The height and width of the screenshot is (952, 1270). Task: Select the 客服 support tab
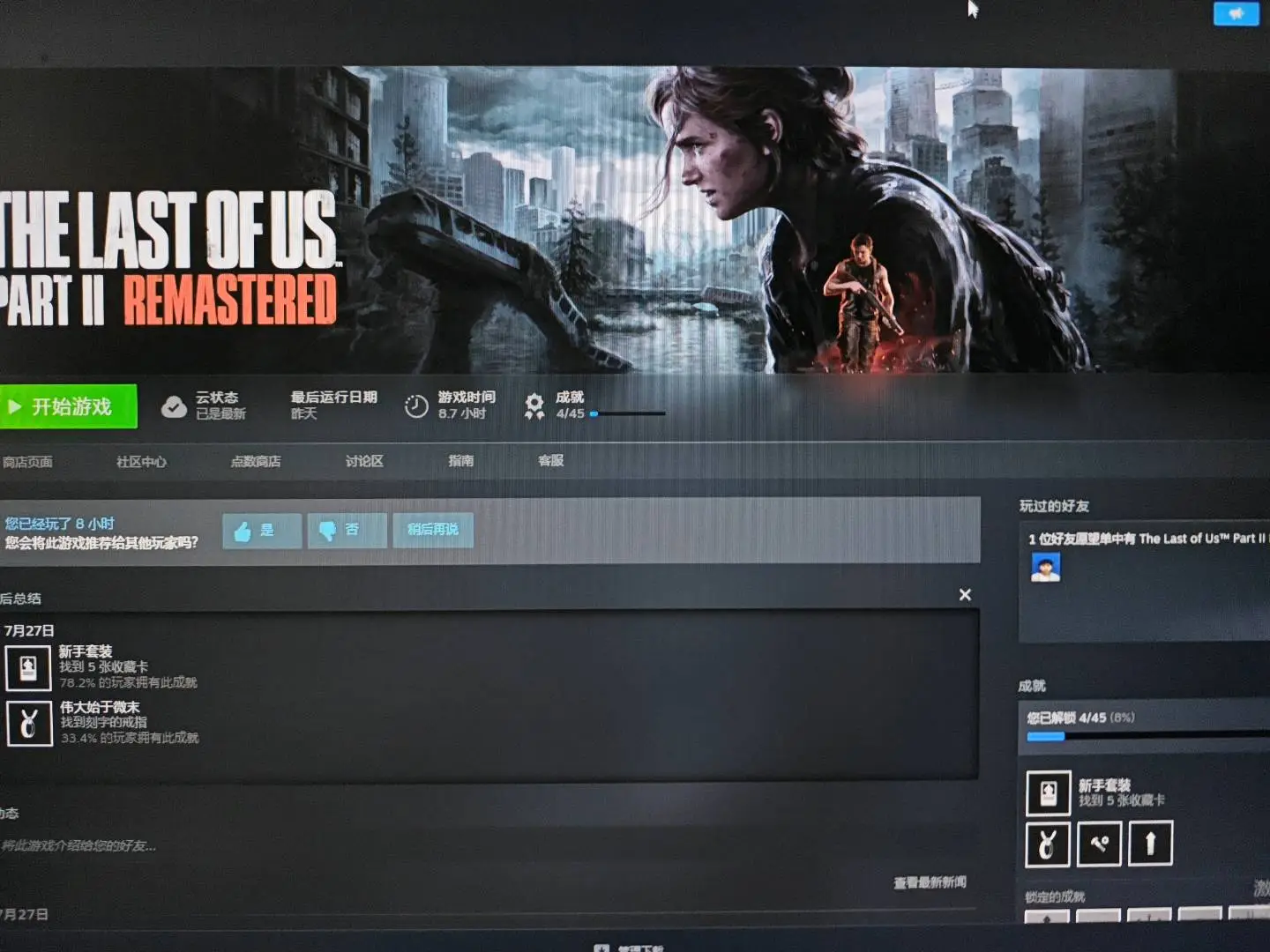(x=551, y=460)
